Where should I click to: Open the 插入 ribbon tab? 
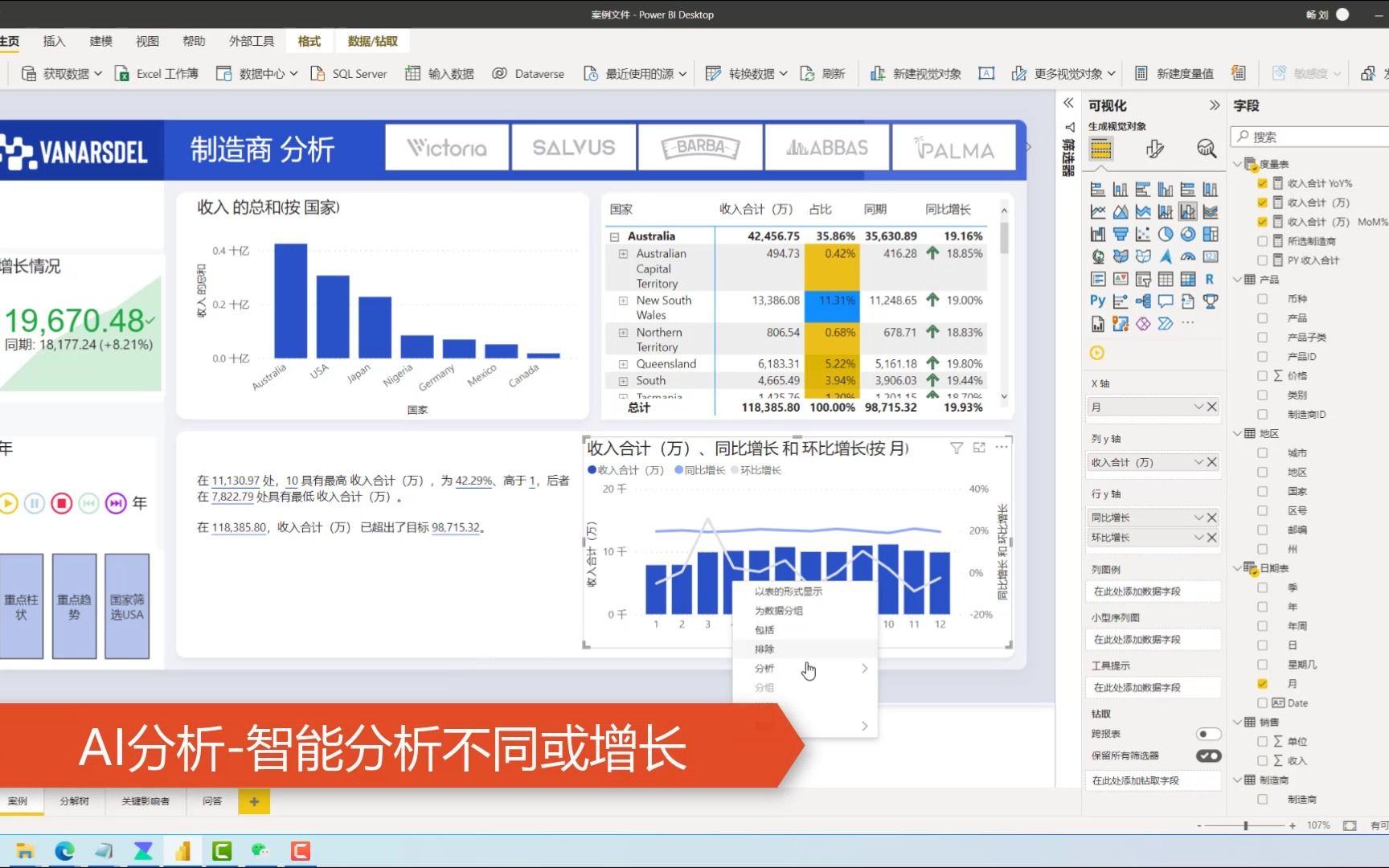(54, 41)
